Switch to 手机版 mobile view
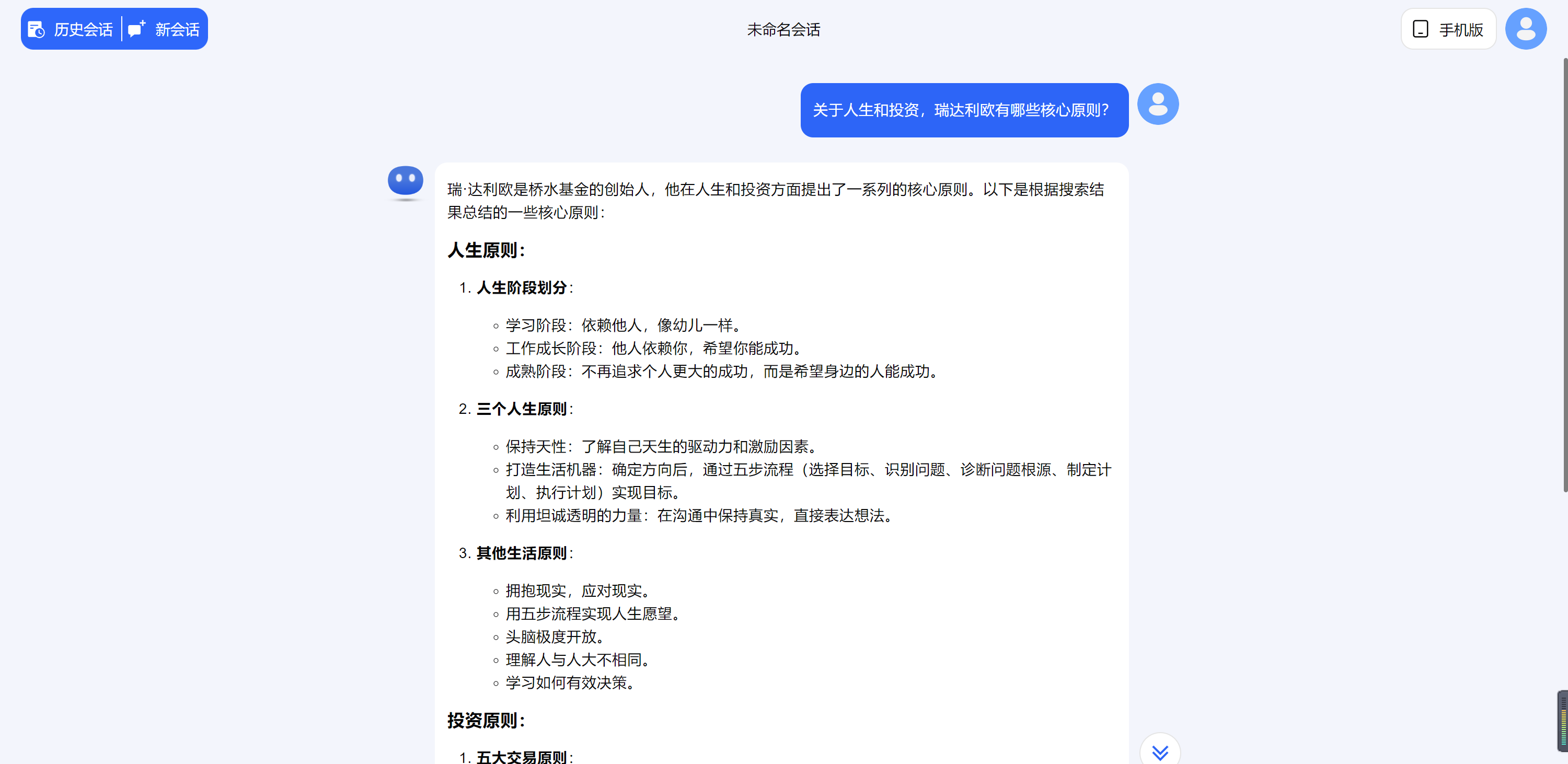Screen dimensions: 1568x764 tap(1460, 29)
